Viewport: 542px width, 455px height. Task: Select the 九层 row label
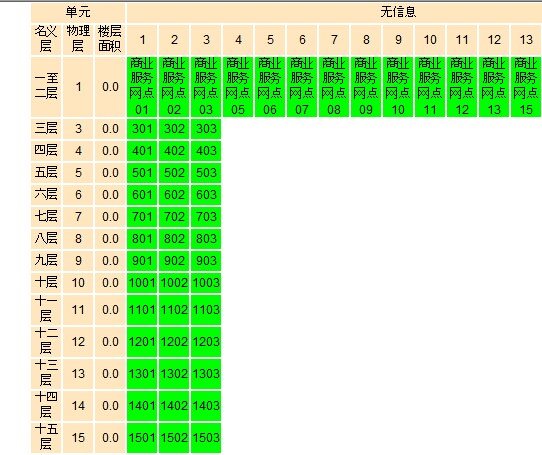[x=46, y=260]
